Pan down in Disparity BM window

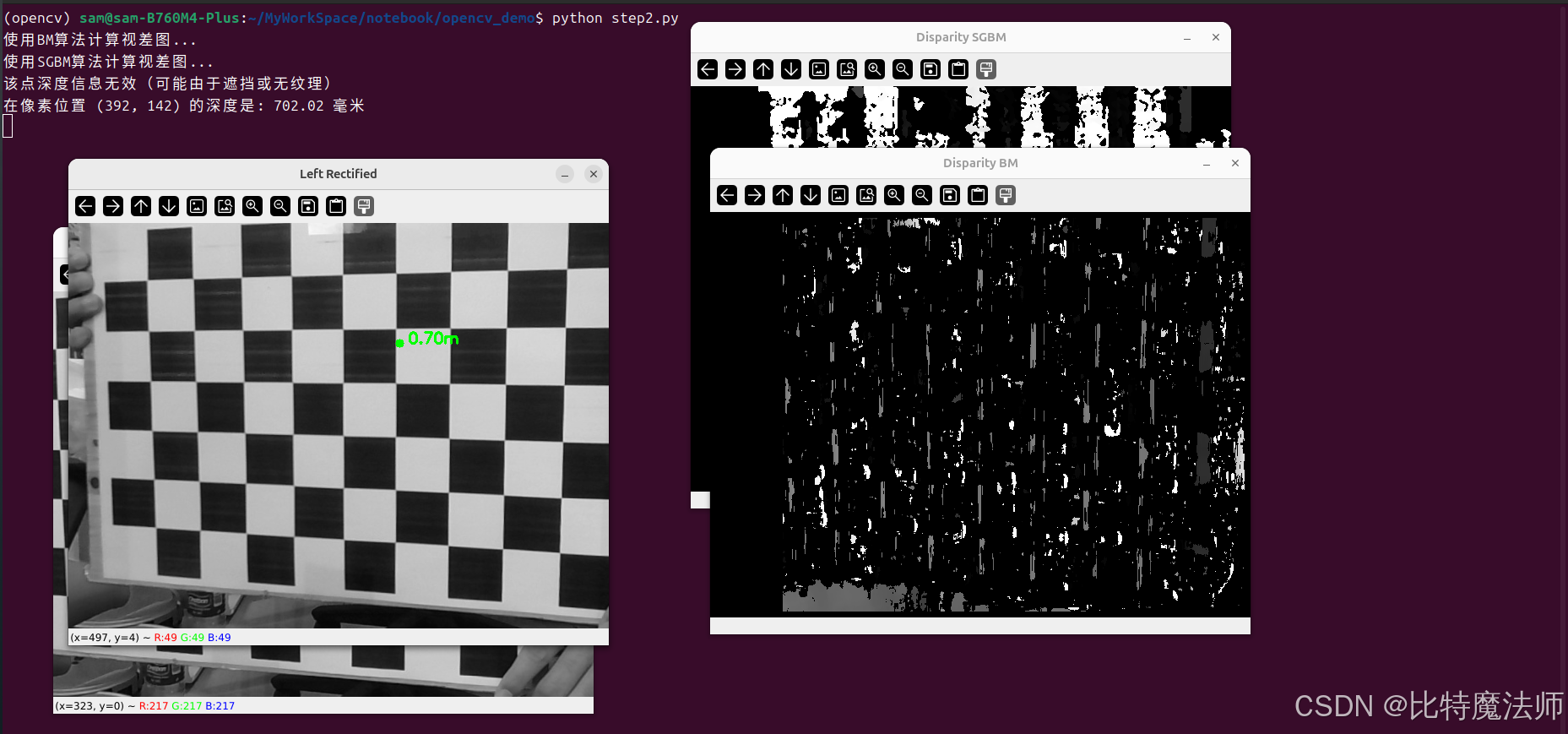(811, 195)
